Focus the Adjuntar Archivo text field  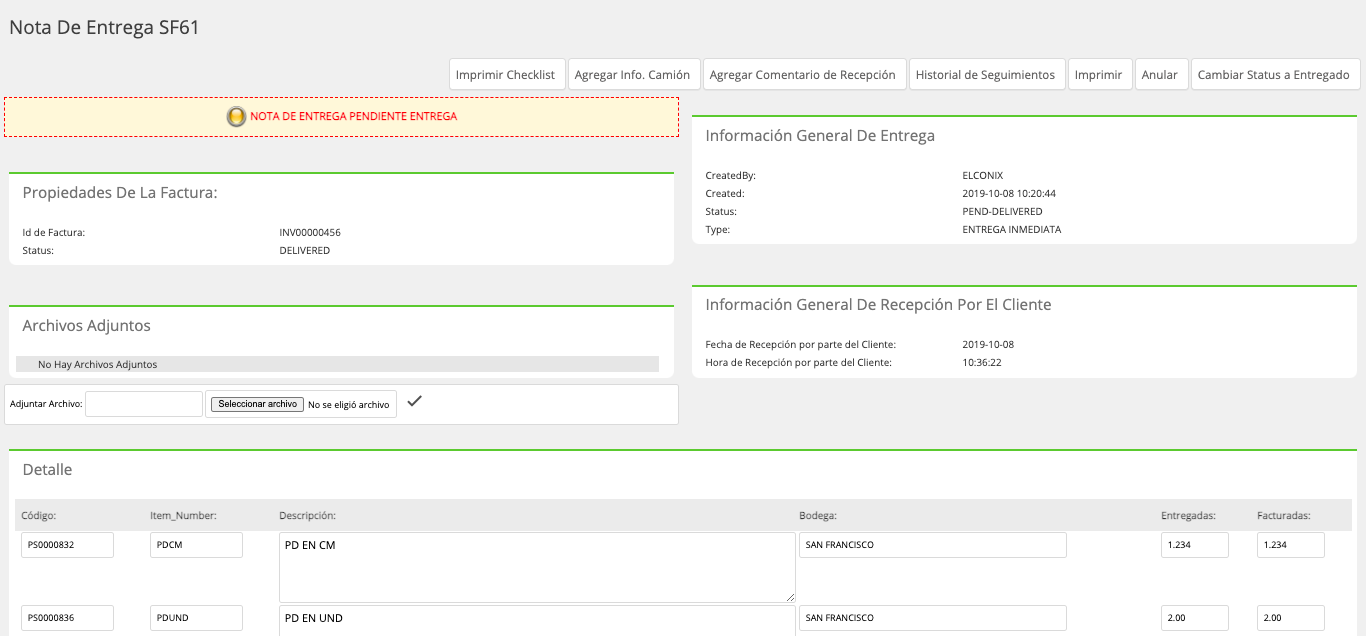tap(144, 404)
